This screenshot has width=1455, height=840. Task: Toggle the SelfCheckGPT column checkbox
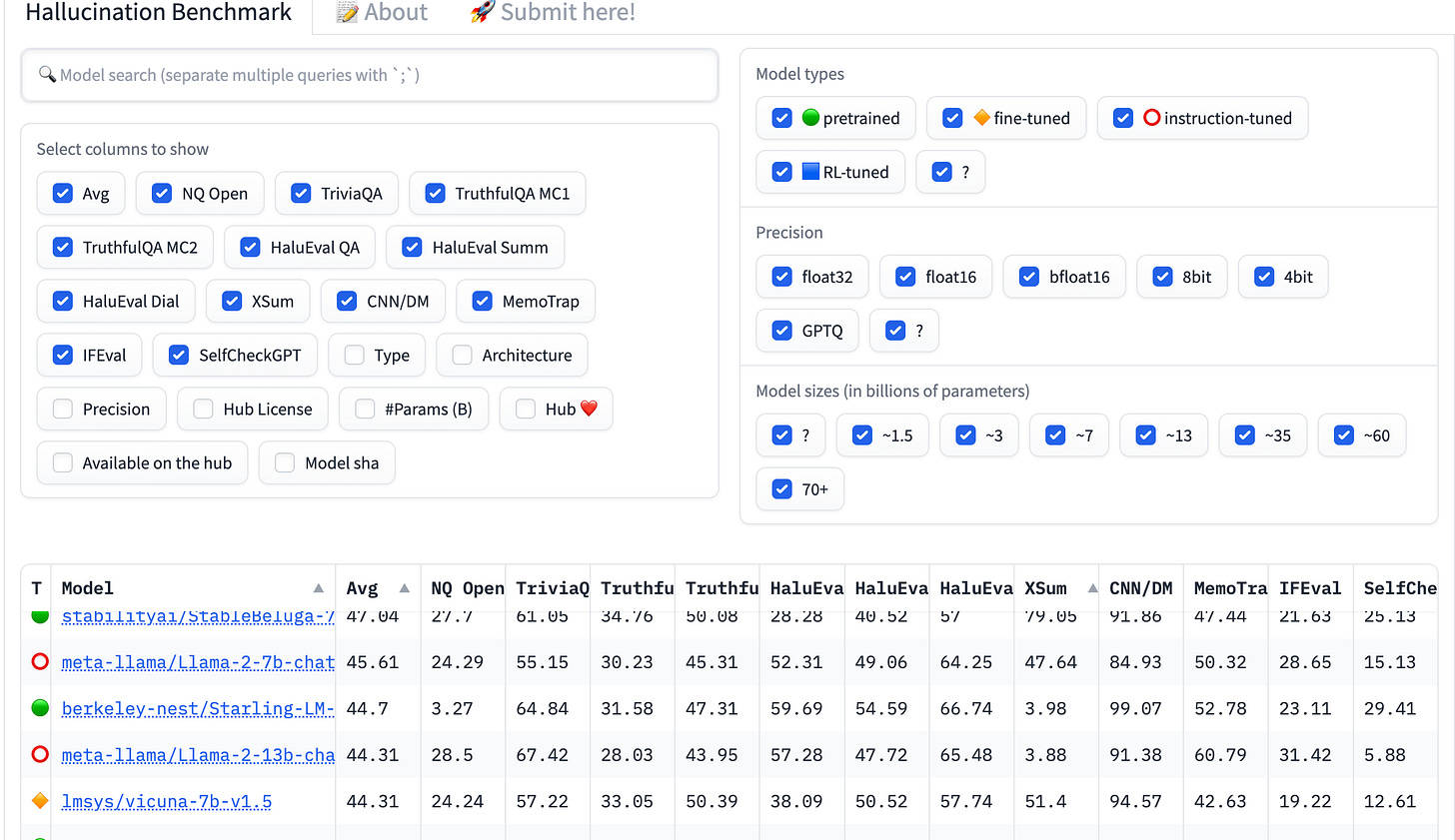[x=179, y=356]
